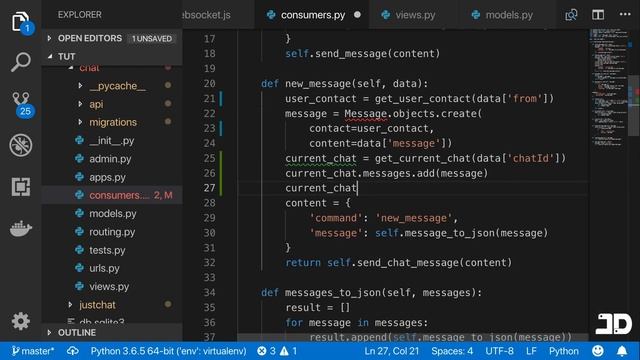Click 'return self.send_chat_message(content)' line
This screenshot has height=360, width=640.
(398, 262)
